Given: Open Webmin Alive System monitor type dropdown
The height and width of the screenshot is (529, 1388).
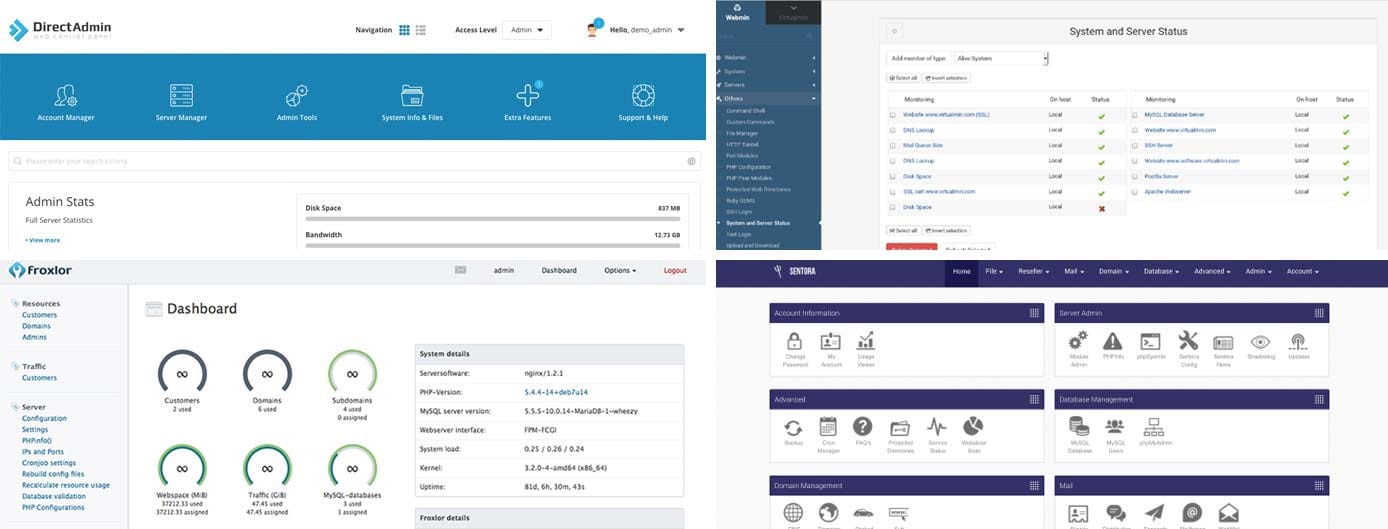Looking at the screenshot, I should tap(1000, 58).
